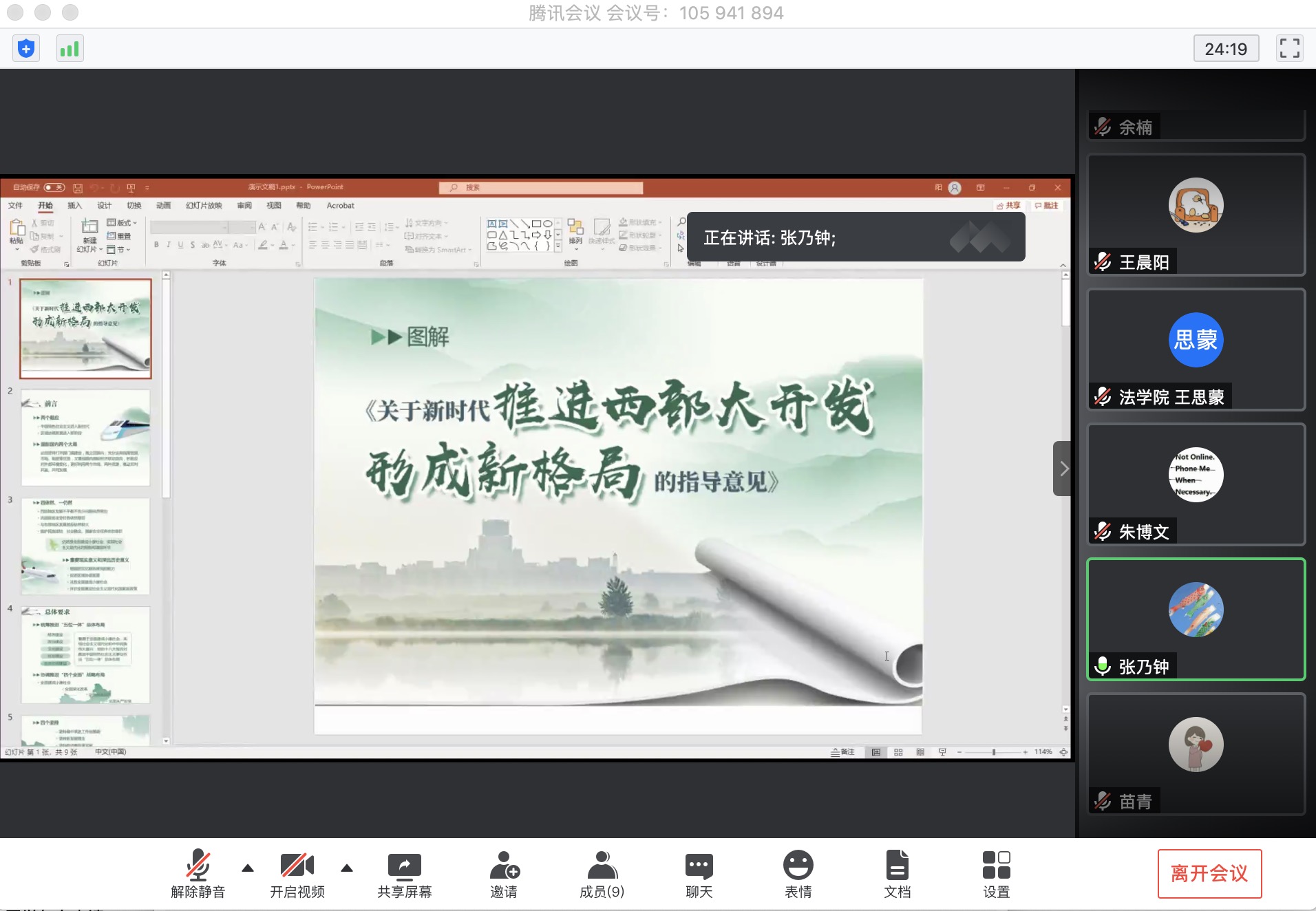Select 张乃钟 speaking participant tile
The height and width of the screenshot is (911, 1316).
click(1196, 619)
